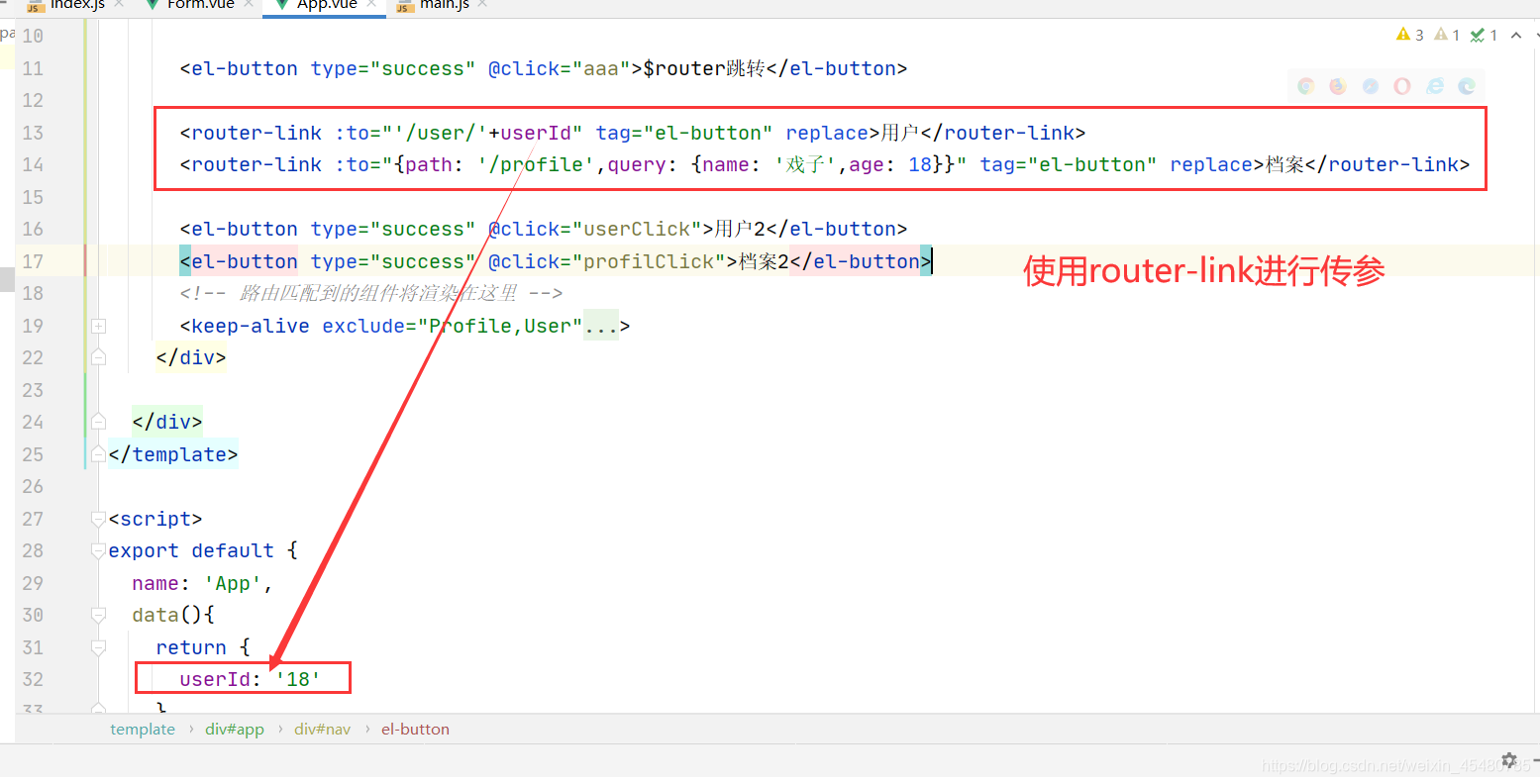This screenshot has height=784, width=1540.
Task: Click the '用户2' label on line 16
Action: (740, 229)
